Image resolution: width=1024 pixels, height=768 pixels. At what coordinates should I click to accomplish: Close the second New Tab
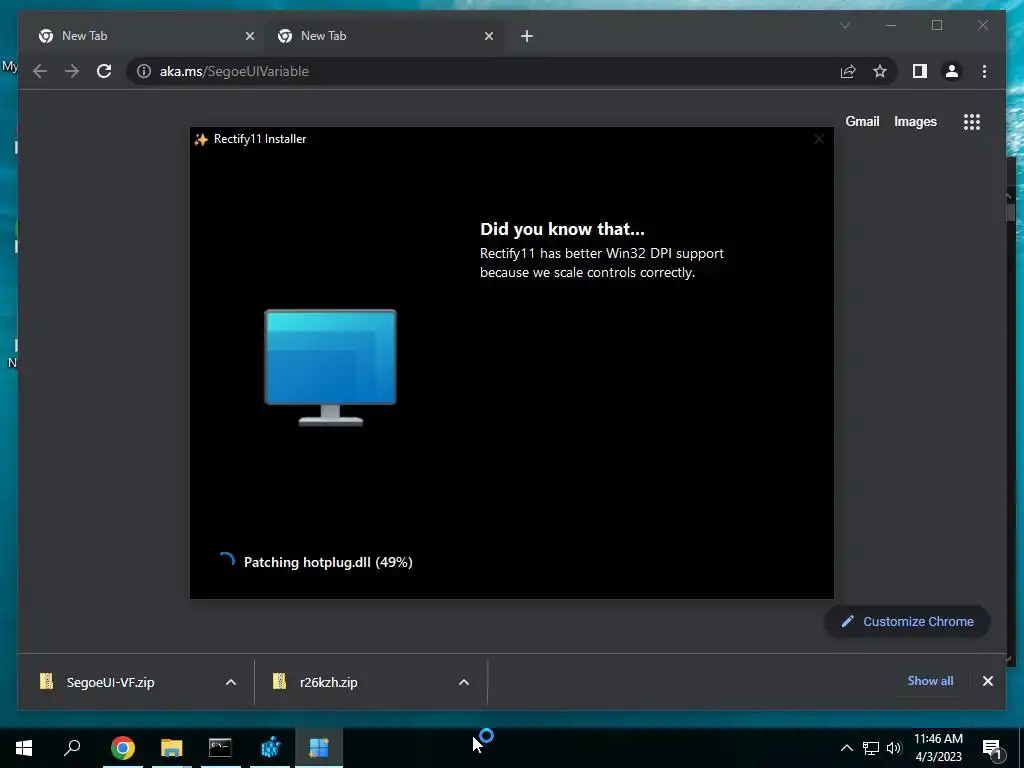point(488,36)
